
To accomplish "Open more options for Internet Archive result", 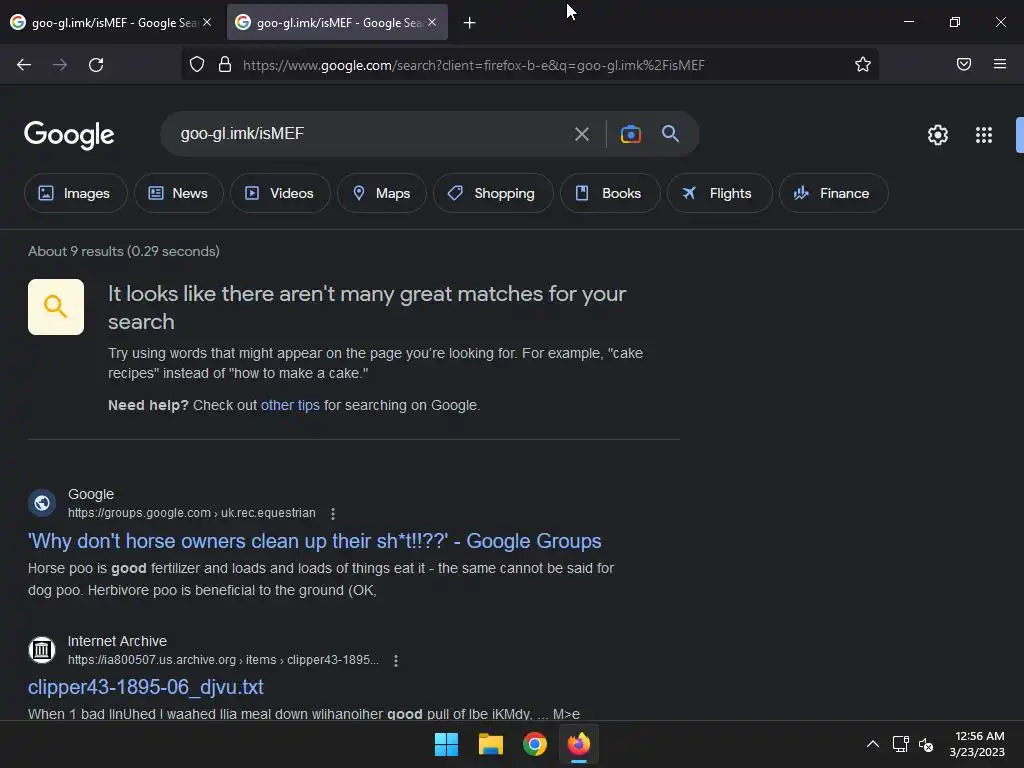I will [x=396, y=661].
